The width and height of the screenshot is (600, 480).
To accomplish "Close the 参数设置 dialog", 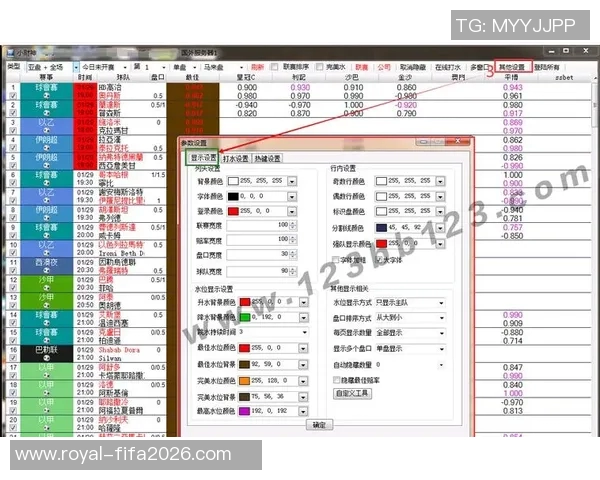I will coord(457,141).
